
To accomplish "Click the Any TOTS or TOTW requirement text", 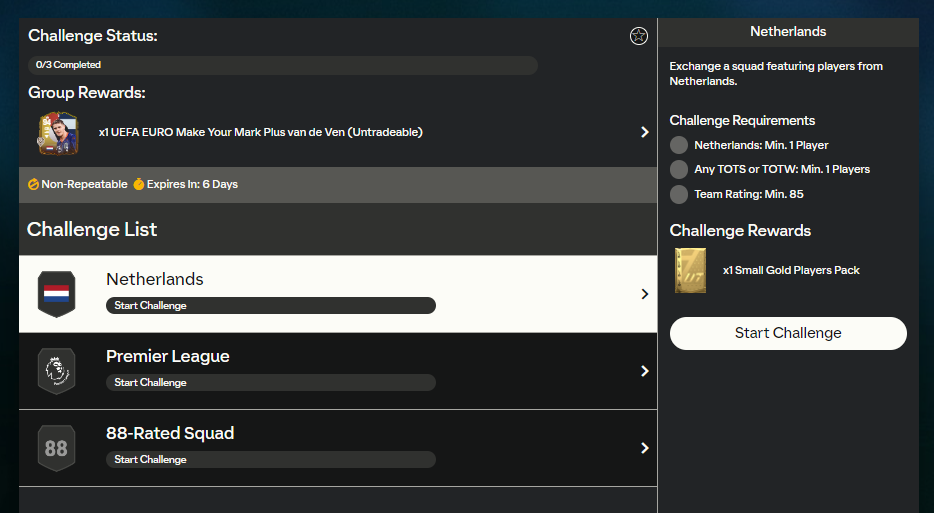I will [782, 169].
